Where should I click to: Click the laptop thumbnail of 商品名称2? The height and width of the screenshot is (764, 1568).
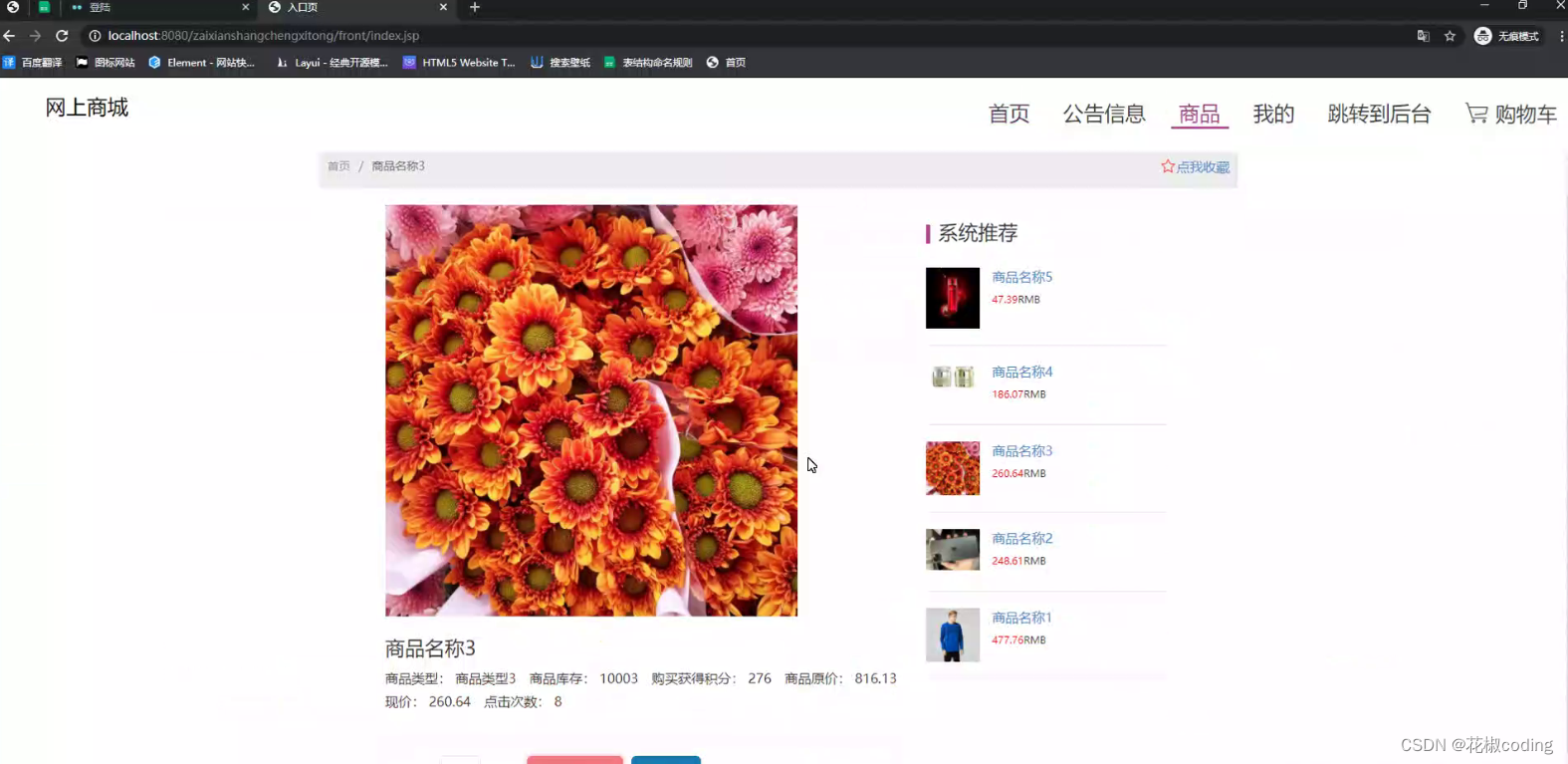(953, 549)
